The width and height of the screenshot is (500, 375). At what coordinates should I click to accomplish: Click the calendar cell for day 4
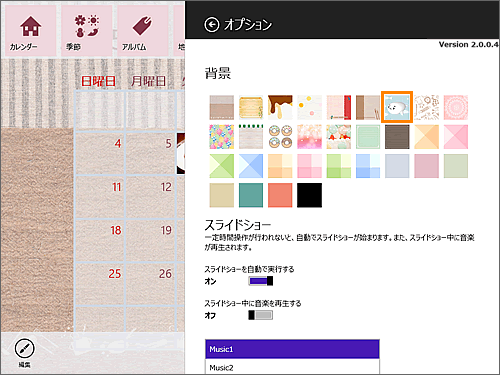pos(100,153)
